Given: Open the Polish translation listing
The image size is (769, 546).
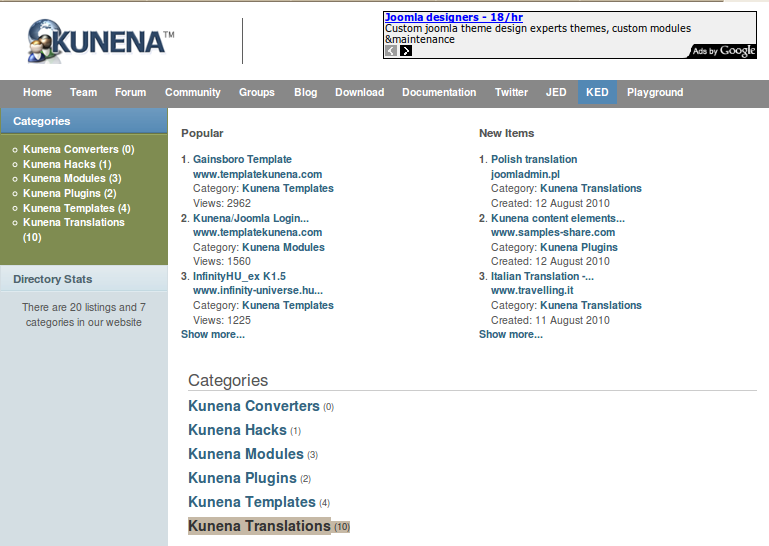Looking at the screenshot, I should coord(533,159).
